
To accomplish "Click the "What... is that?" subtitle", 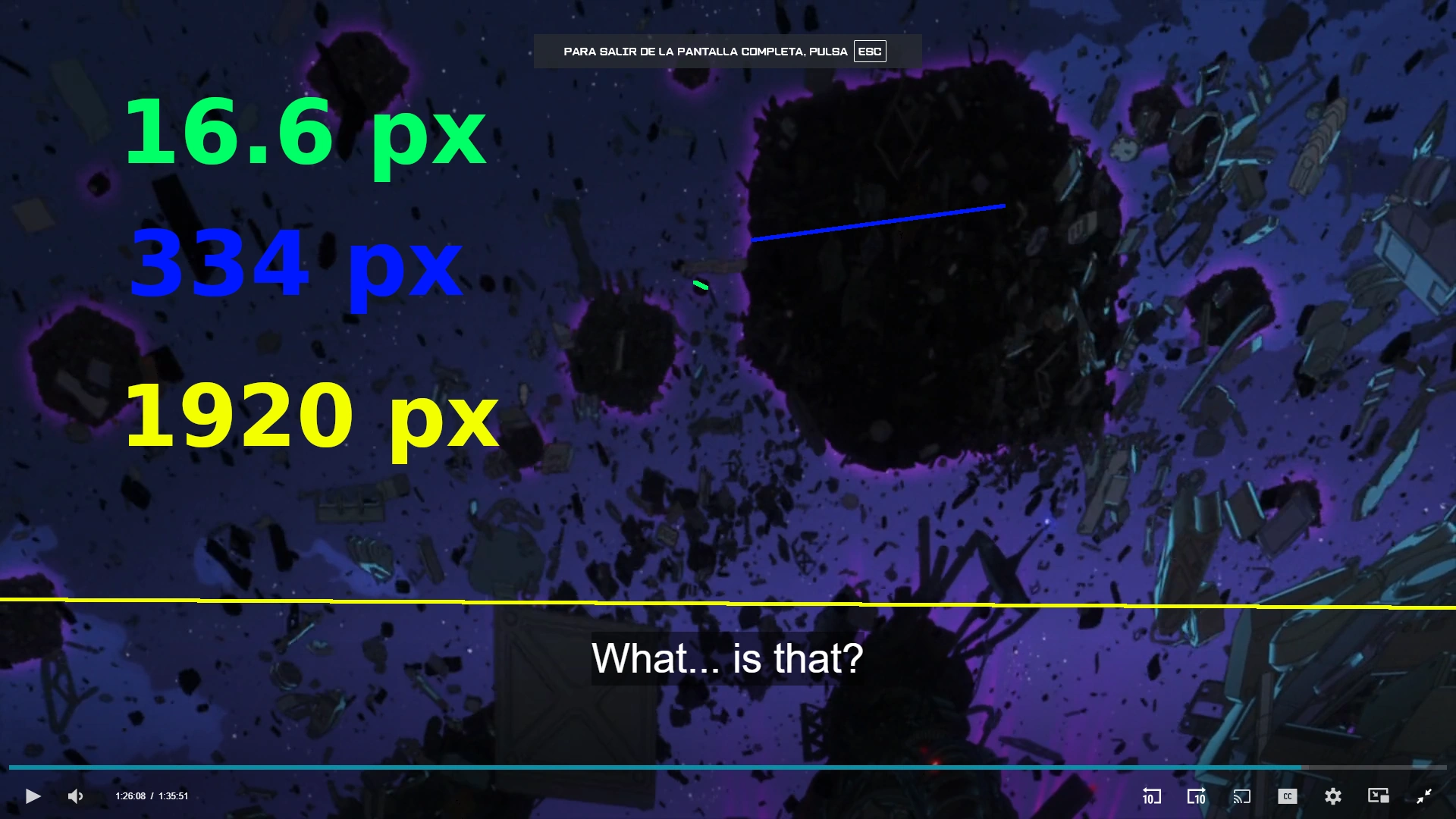I will [x=727, y=658].
